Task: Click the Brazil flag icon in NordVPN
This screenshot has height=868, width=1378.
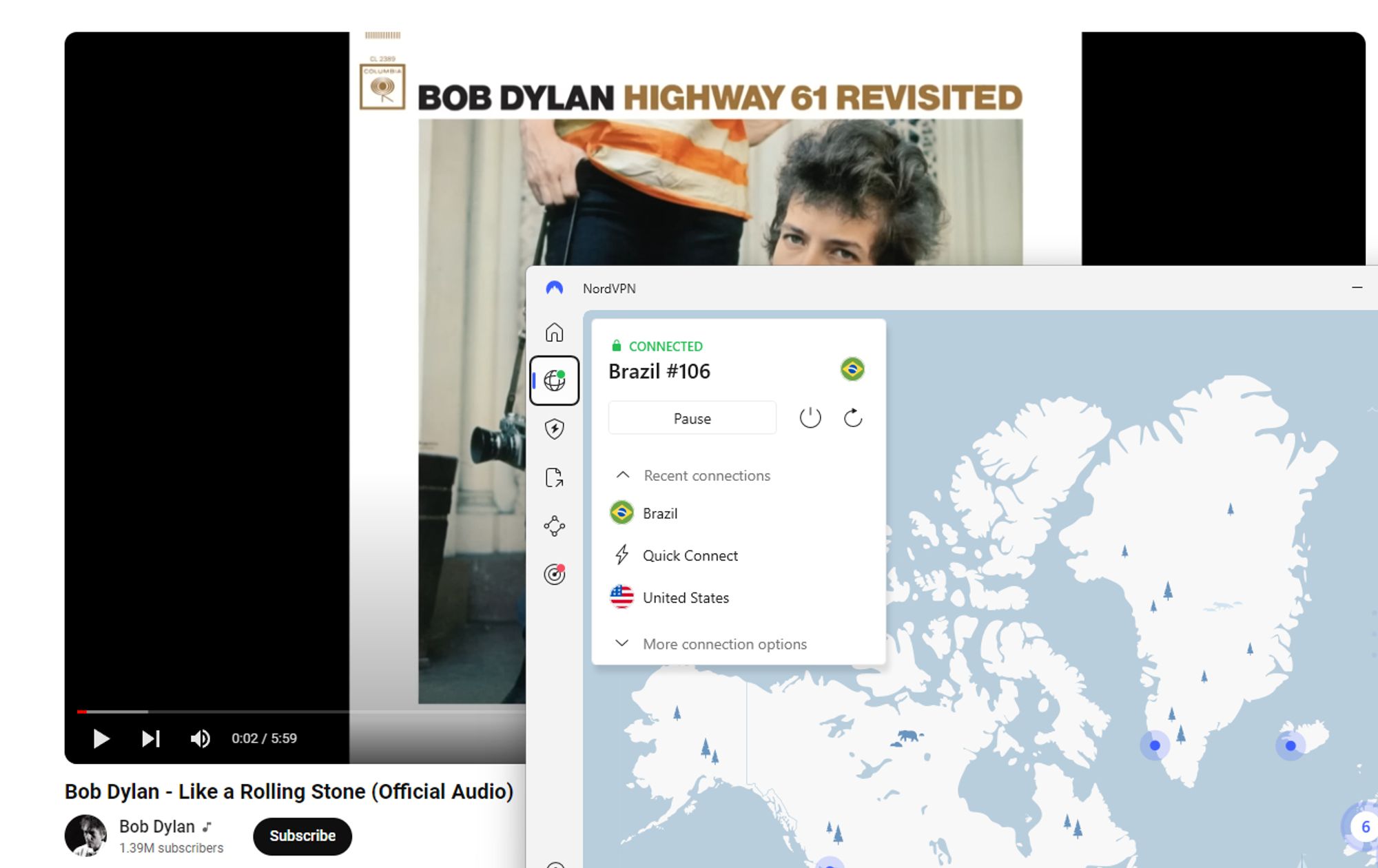Action: coord(622,513)
